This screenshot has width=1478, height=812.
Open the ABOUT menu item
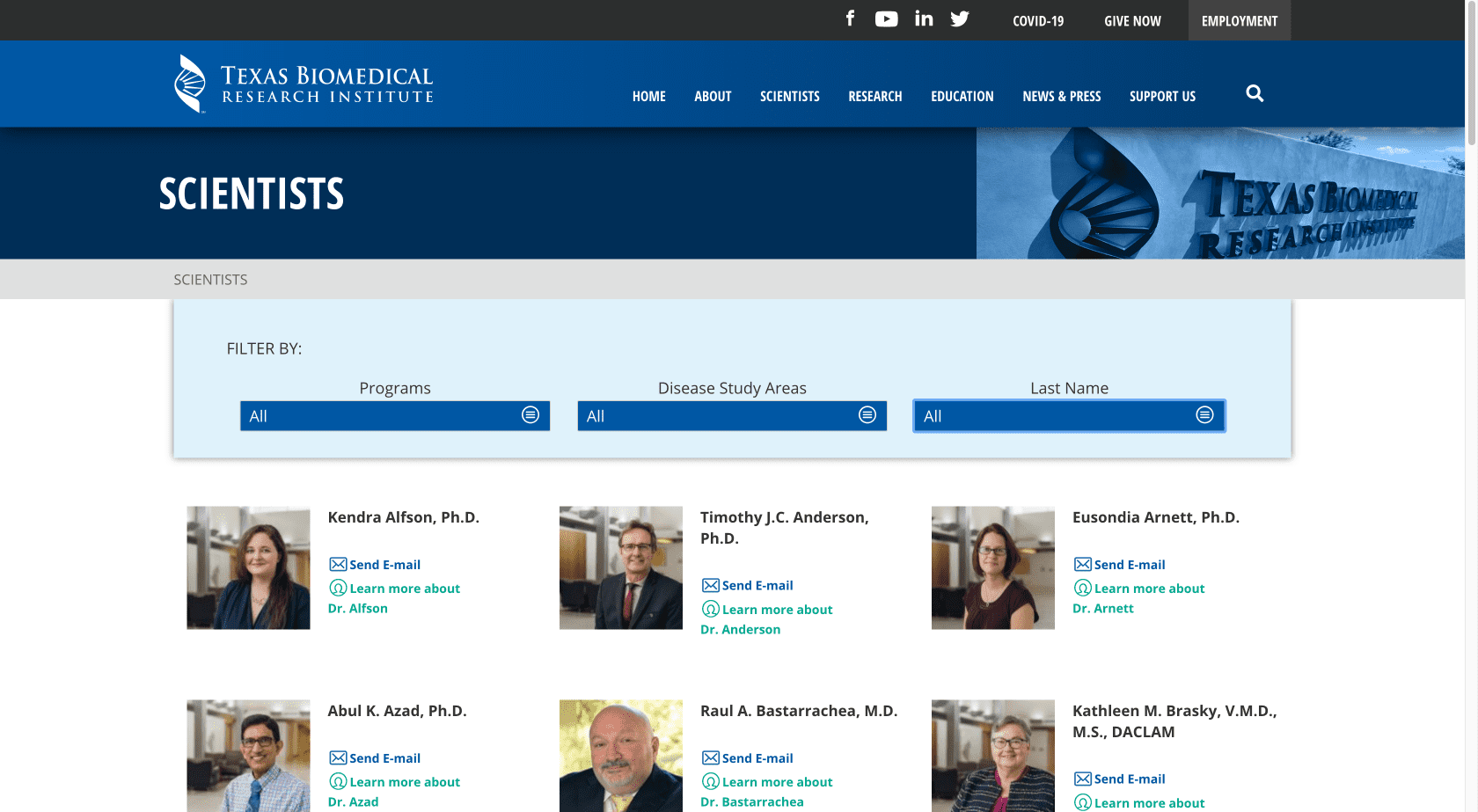[x=713, y=97]
